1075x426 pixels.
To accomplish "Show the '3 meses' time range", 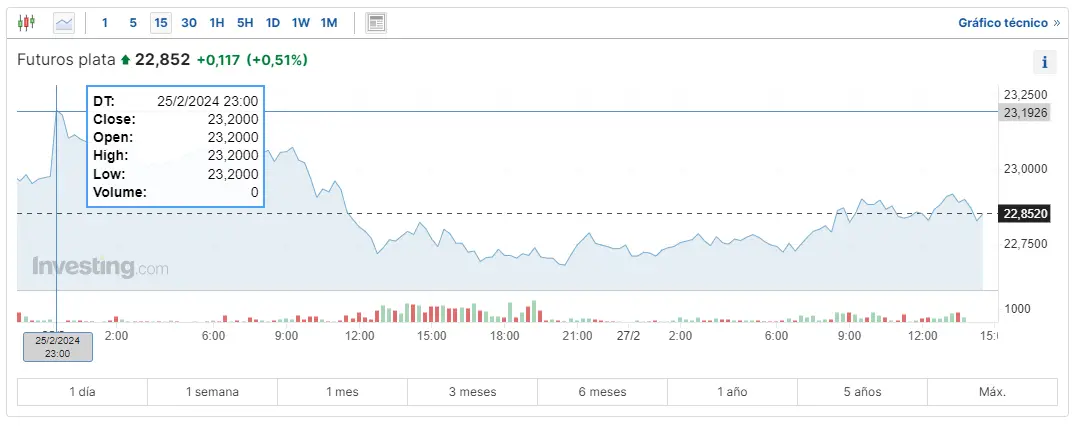I will pyautogui.click(x=472, y=392).
